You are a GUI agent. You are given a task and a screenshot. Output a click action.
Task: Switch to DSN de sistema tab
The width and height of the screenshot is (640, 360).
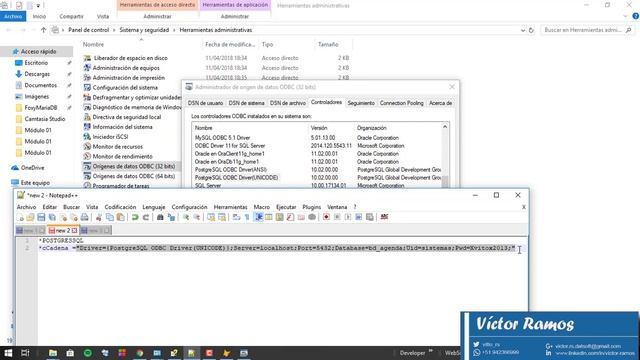(246, 103)
